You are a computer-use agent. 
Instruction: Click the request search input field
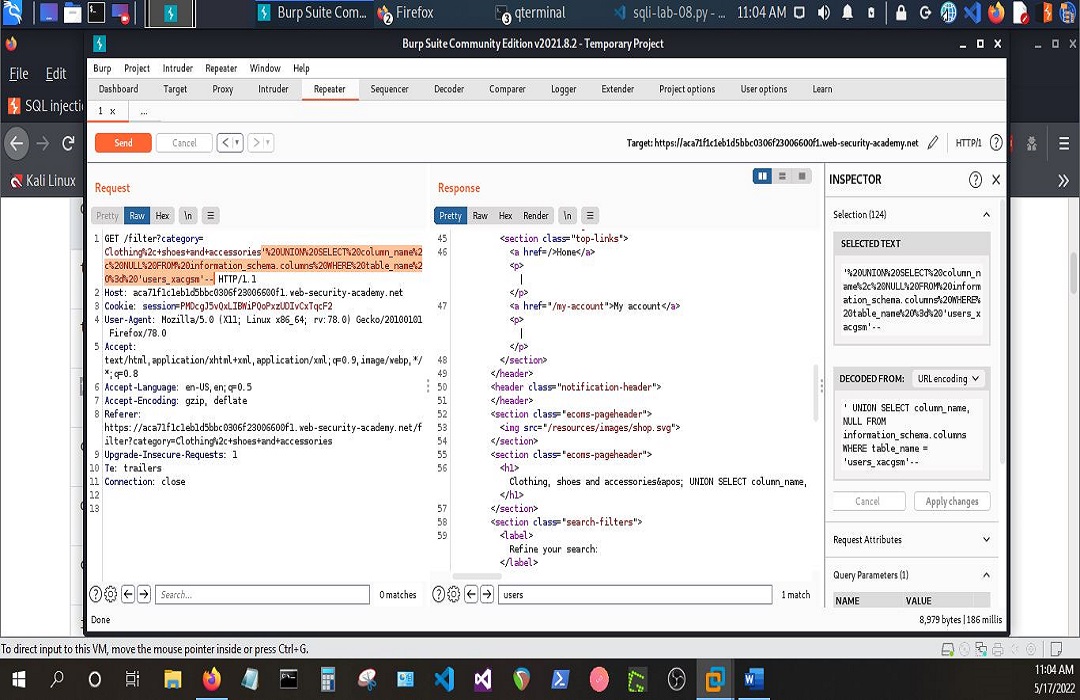click(x=262, y=595)
